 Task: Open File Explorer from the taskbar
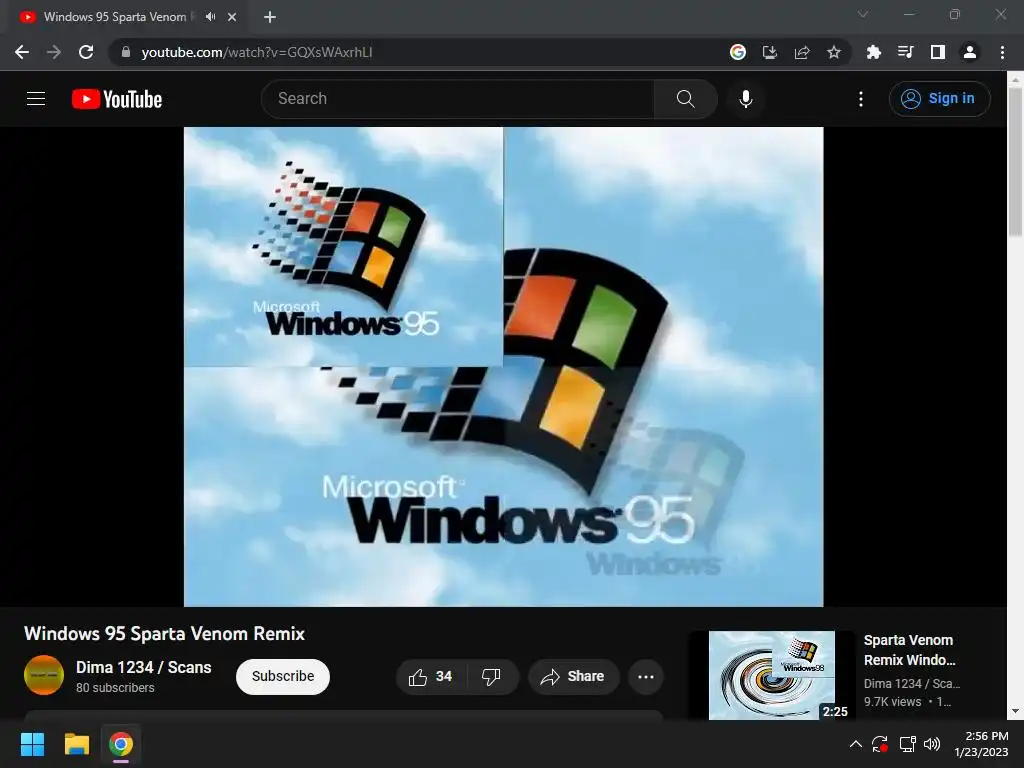coord(76,744)
